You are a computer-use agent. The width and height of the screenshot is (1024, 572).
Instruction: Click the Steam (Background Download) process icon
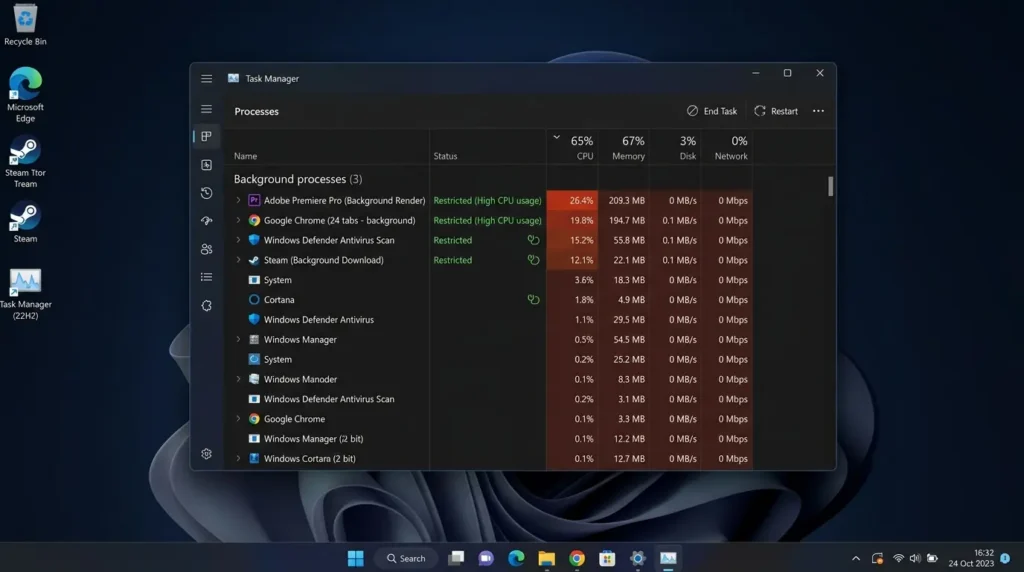(254, 260)
